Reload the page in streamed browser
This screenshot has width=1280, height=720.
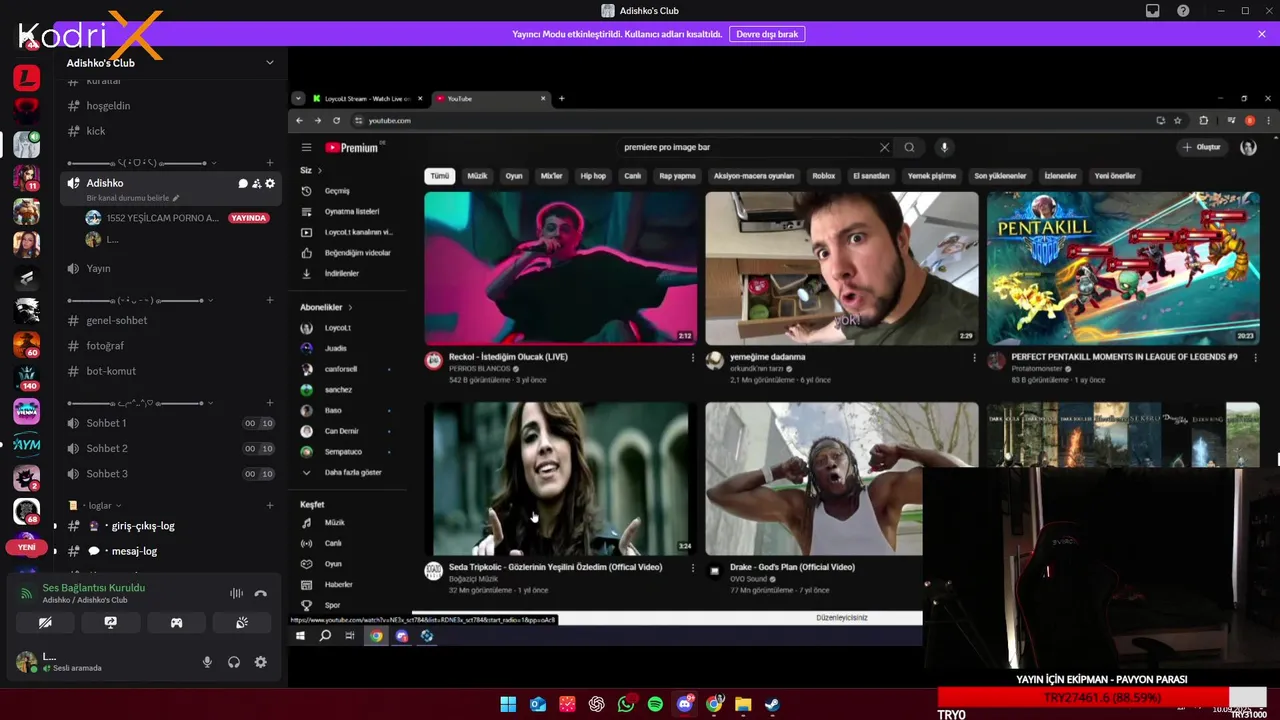click(336, 121)
